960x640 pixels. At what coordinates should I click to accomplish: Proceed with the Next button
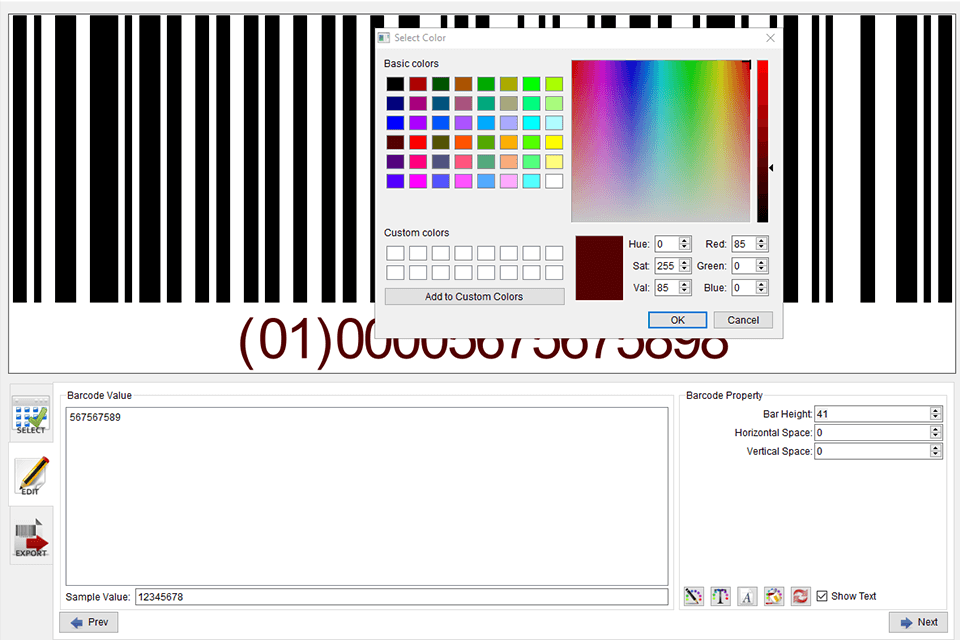coord(918,622)
